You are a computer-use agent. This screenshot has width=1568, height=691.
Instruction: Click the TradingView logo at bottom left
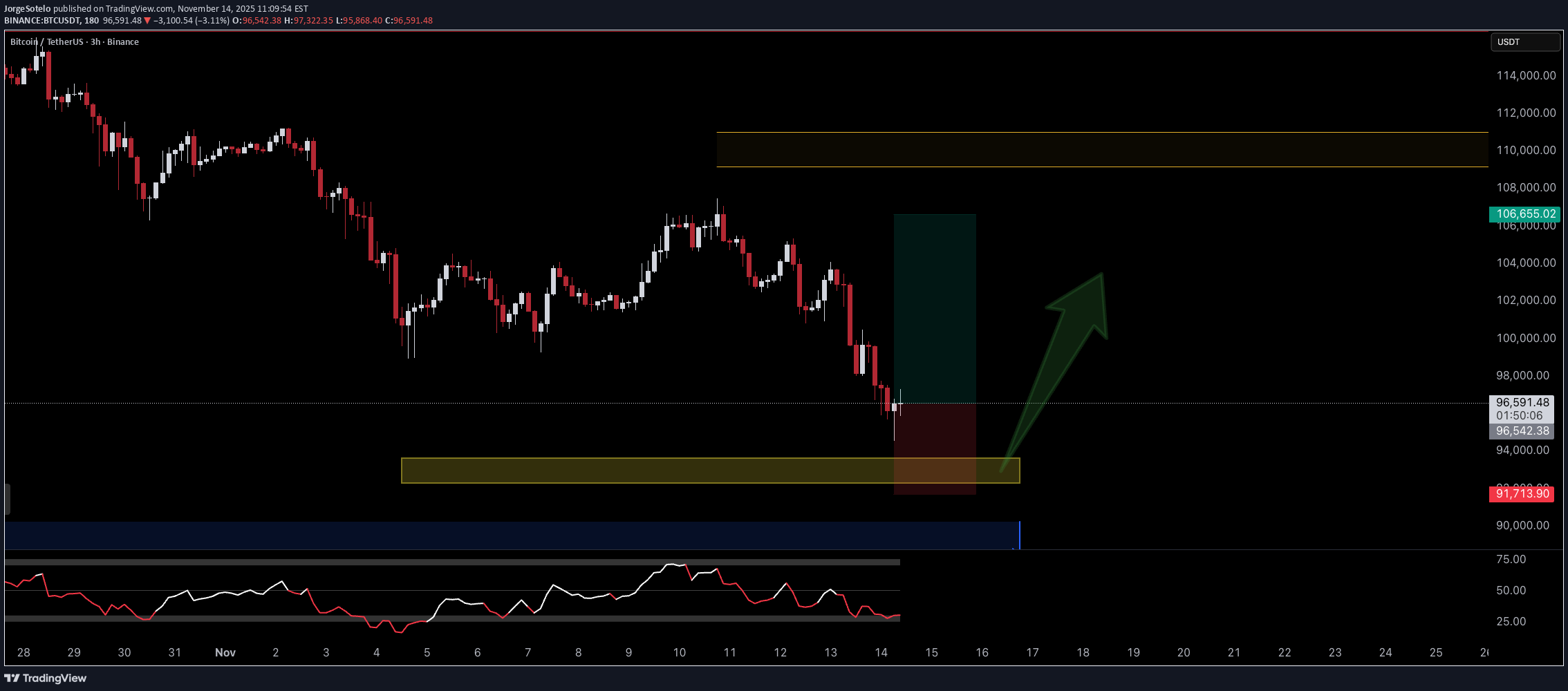point(44,679)
